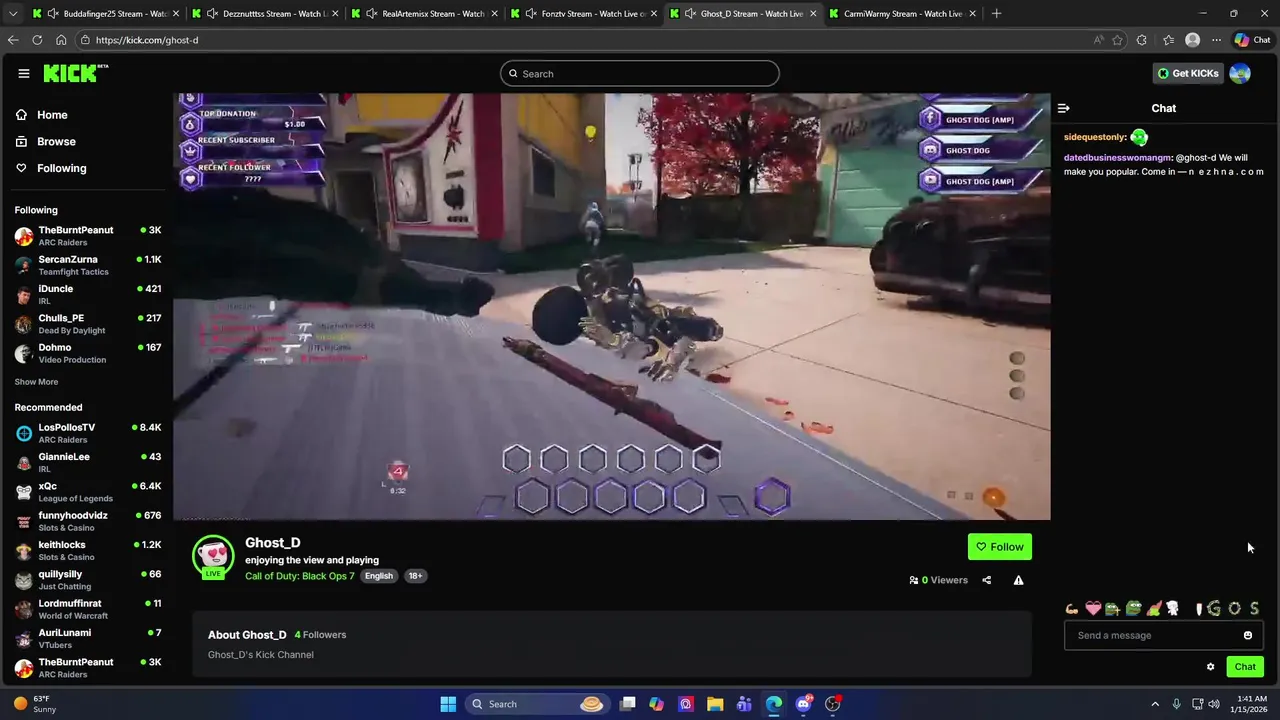Image resolution: width=1280 pixels, height=720 pixels.
Task: Open xQc recommended channel
Action: [x=87, y=491]
